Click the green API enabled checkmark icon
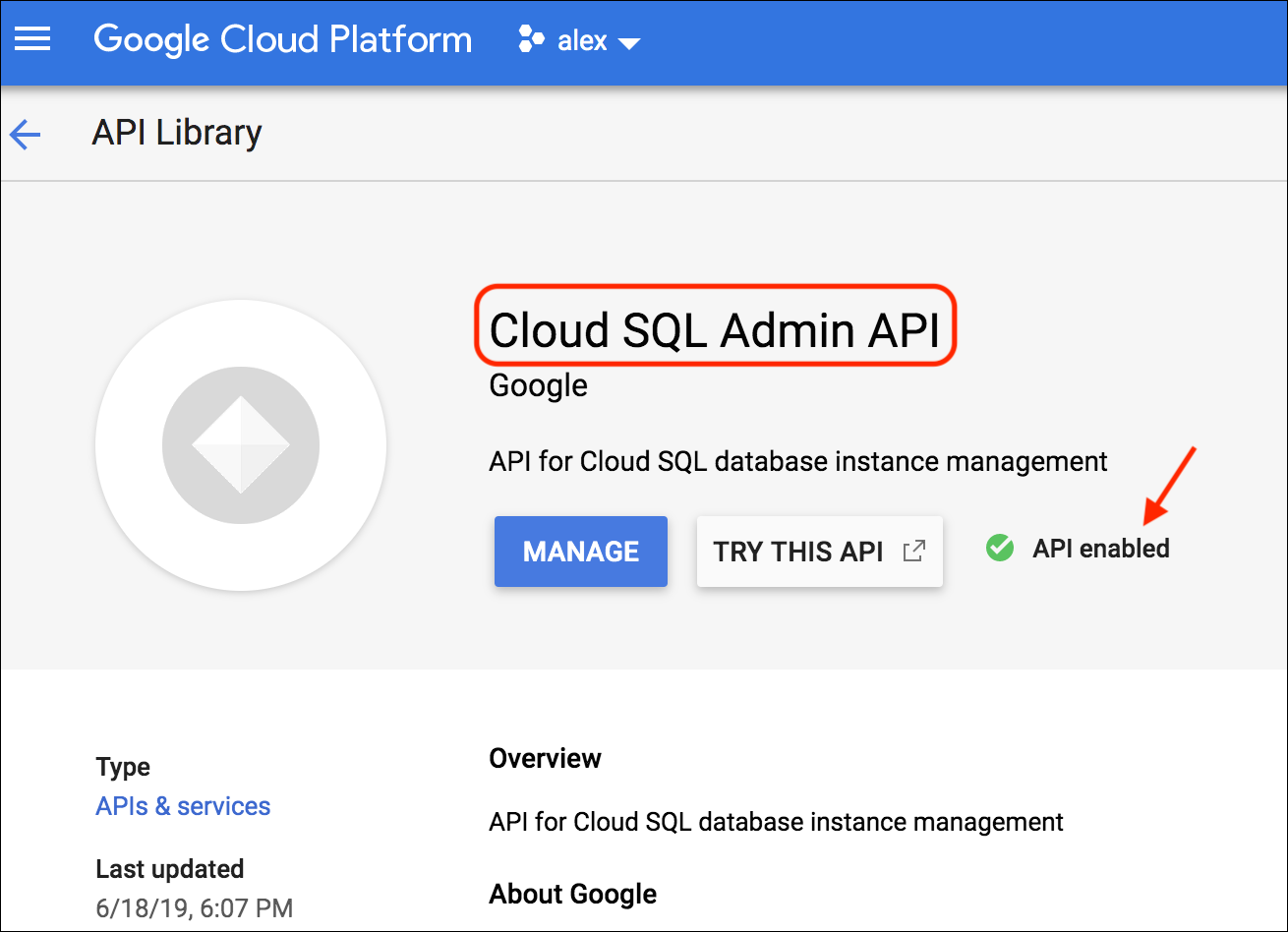 (1000, 548)
